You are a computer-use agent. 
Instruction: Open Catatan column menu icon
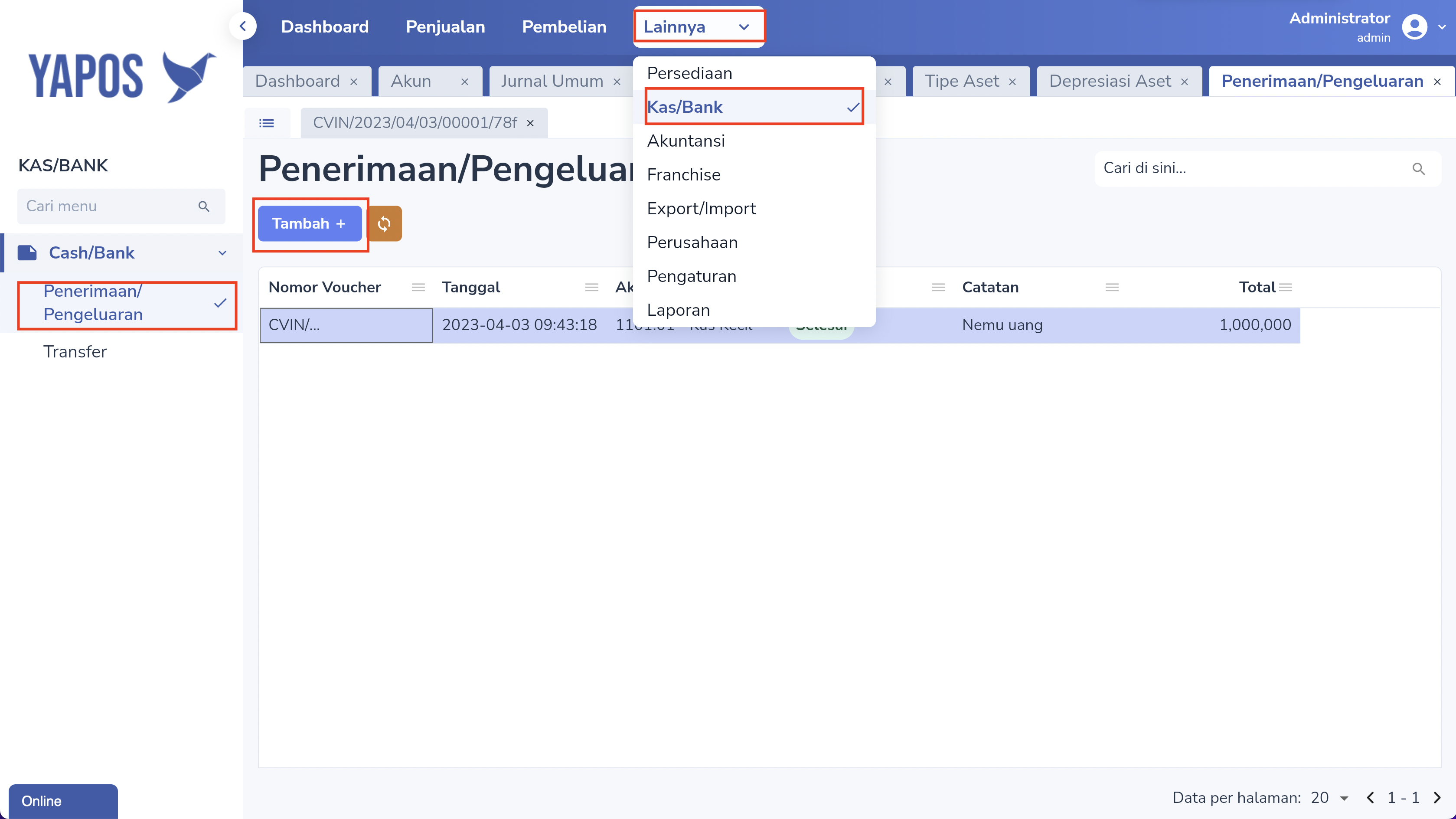(x=1112, y=287)
